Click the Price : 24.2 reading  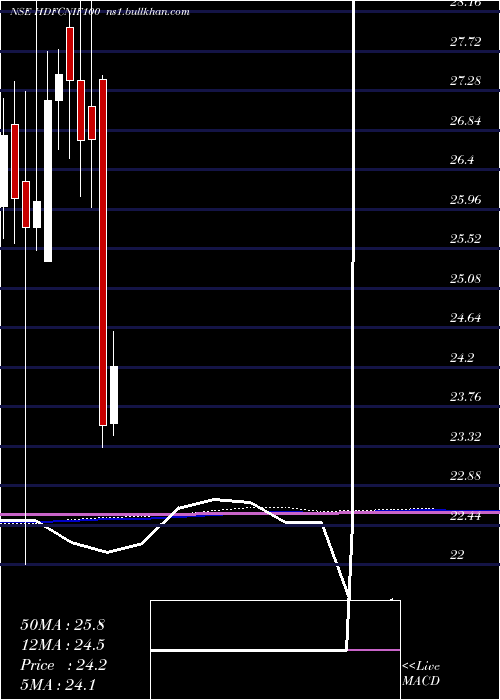63,665
